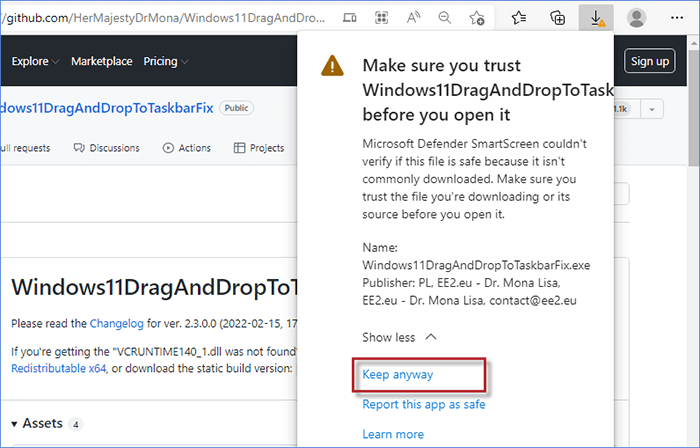Expand the Explore menu on GitHub
The width and height of the screenshot is (700, 448).
[35, 61]
